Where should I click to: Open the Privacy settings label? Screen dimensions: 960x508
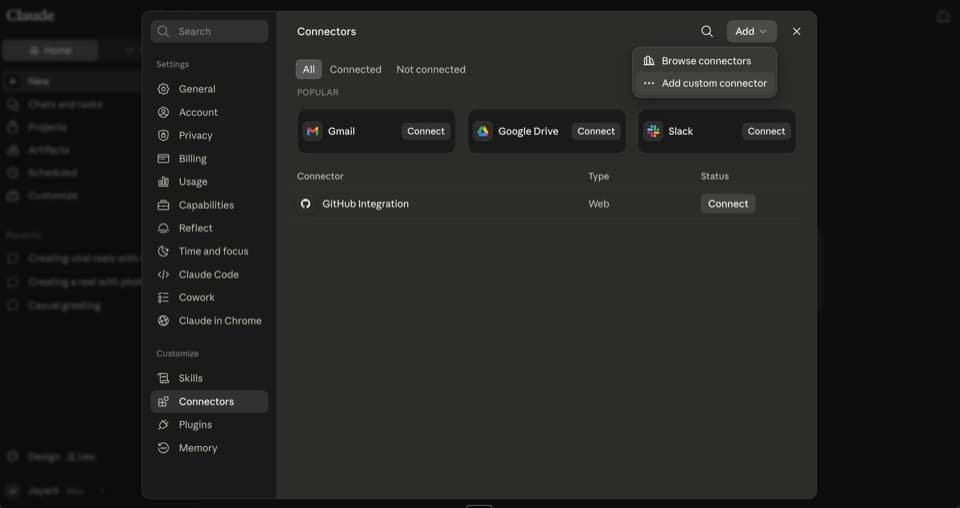(195, 135)
